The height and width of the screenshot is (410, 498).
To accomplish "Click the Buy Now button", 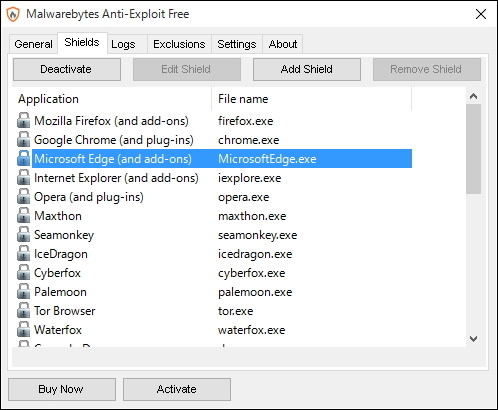I will coord(62,389).
